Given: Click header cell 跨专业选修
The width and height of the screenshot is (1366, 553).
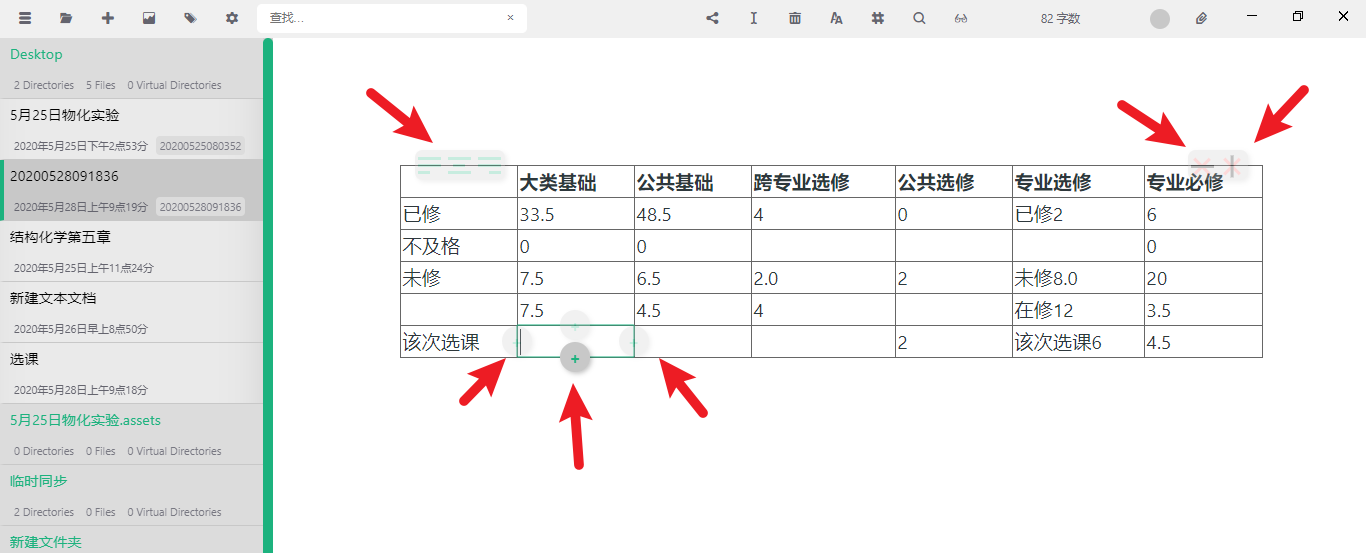Looking at the screenshot, I should click(823, 182).
